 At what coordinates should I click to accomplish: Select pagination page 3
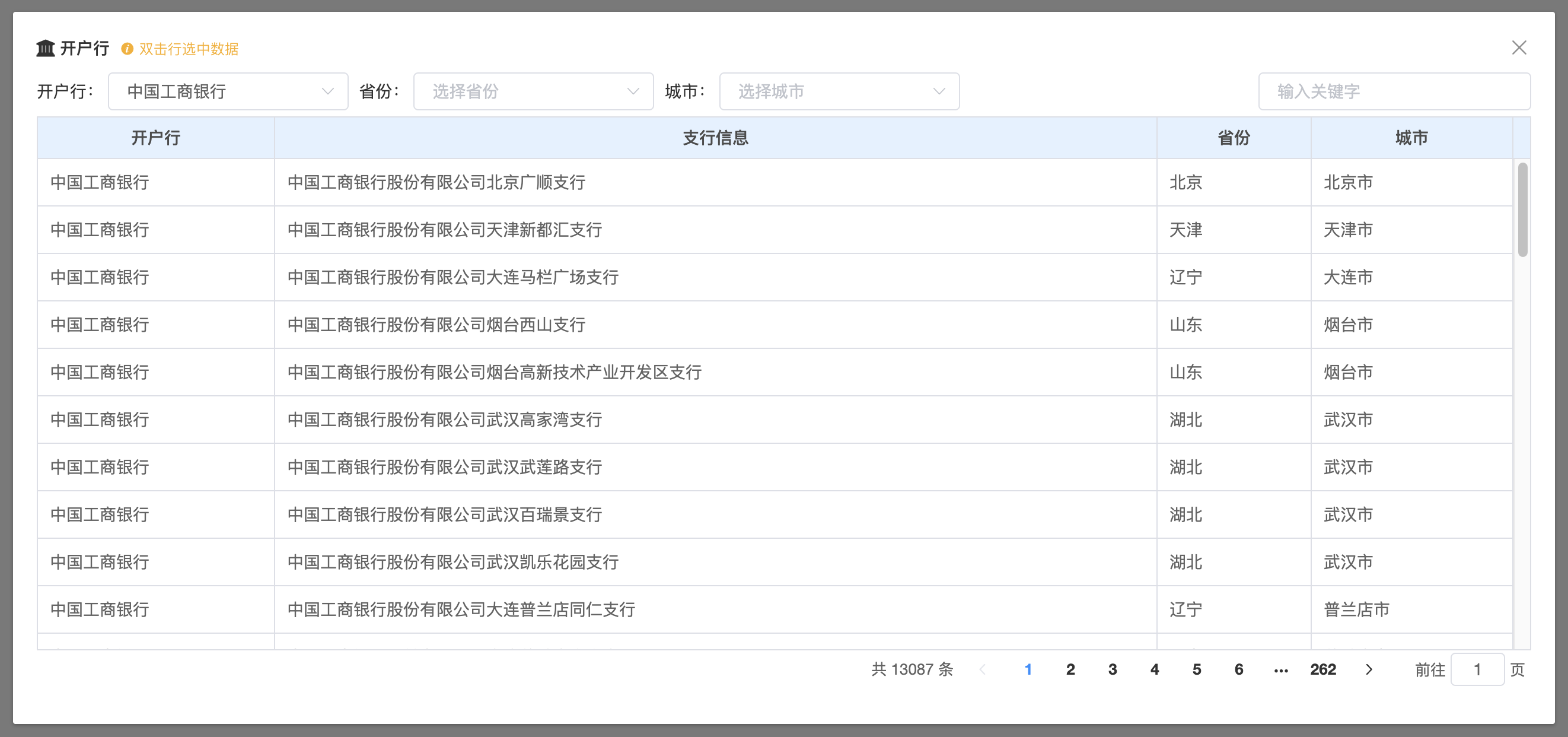(x=1112, y=669)
